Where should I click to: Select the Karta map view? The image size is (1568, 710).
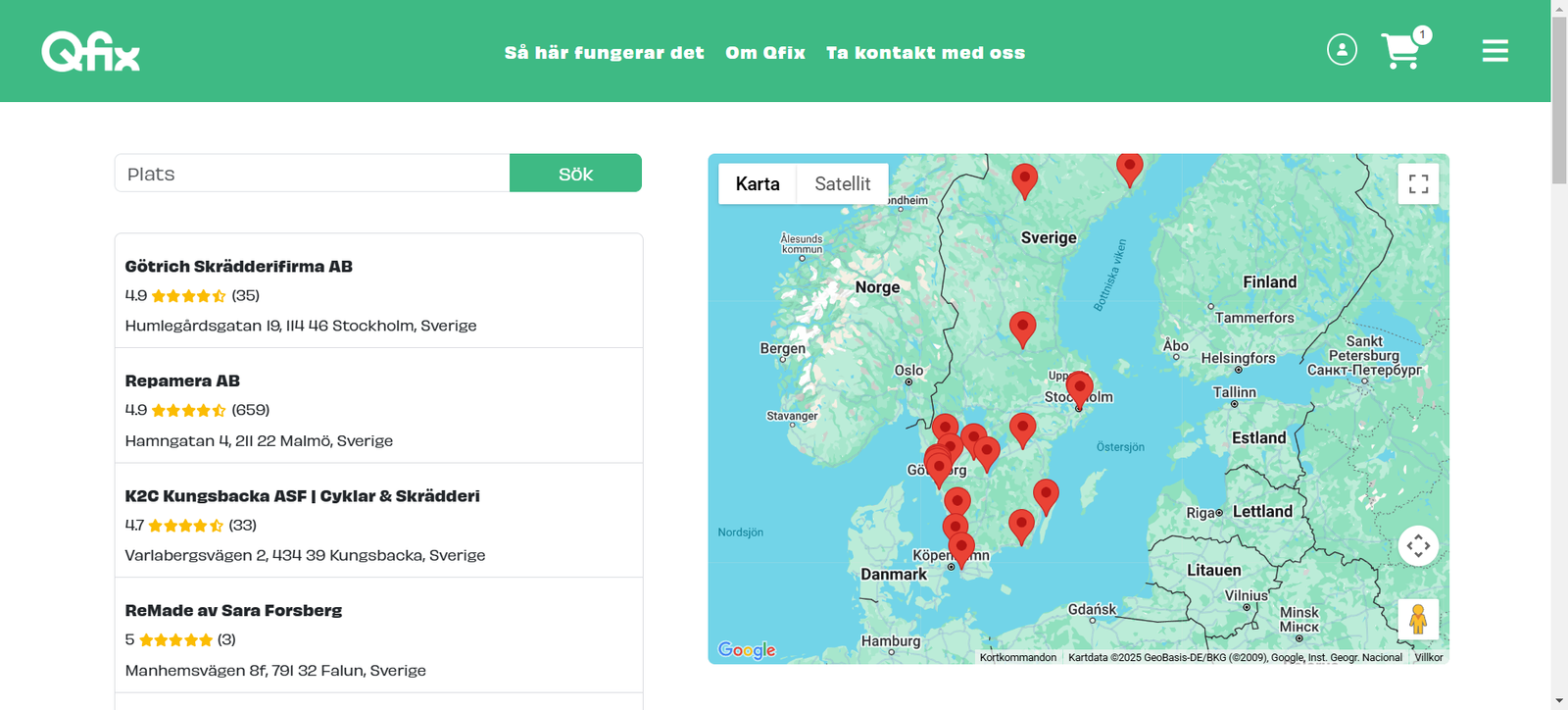758,184
